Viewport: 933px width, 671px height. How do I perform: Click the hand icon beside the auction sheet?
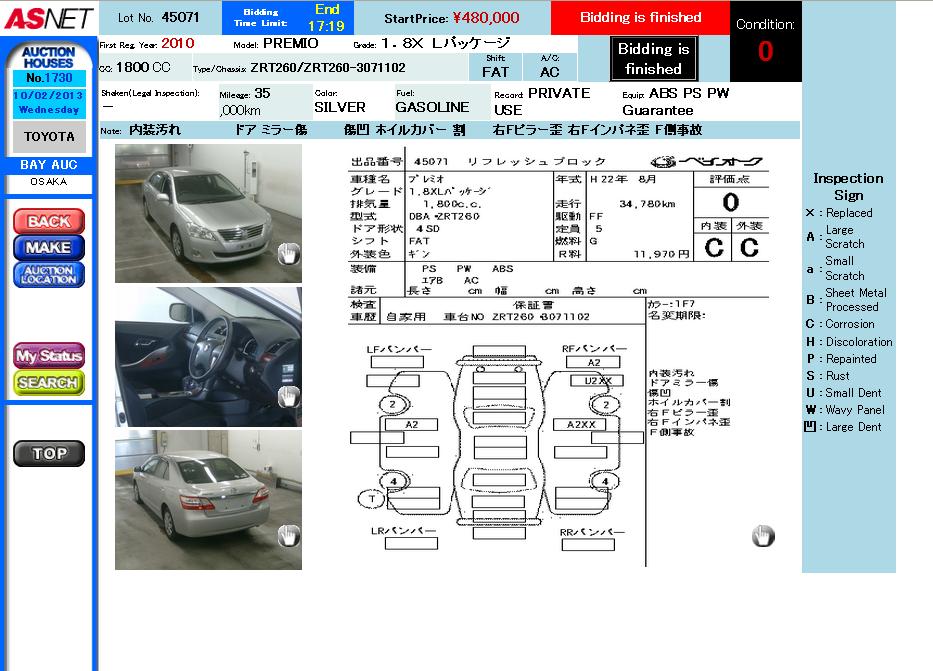[x=762, y=537]
